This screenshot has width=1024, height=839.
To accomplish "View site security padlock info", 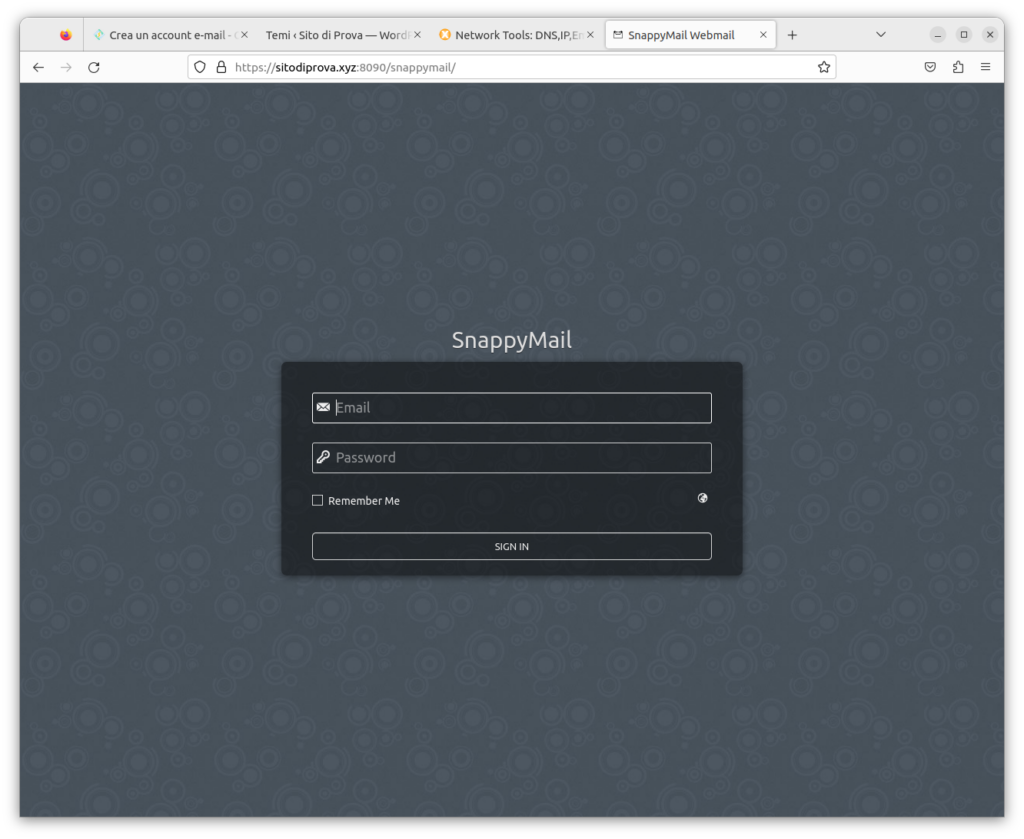I will click(221, 67).
